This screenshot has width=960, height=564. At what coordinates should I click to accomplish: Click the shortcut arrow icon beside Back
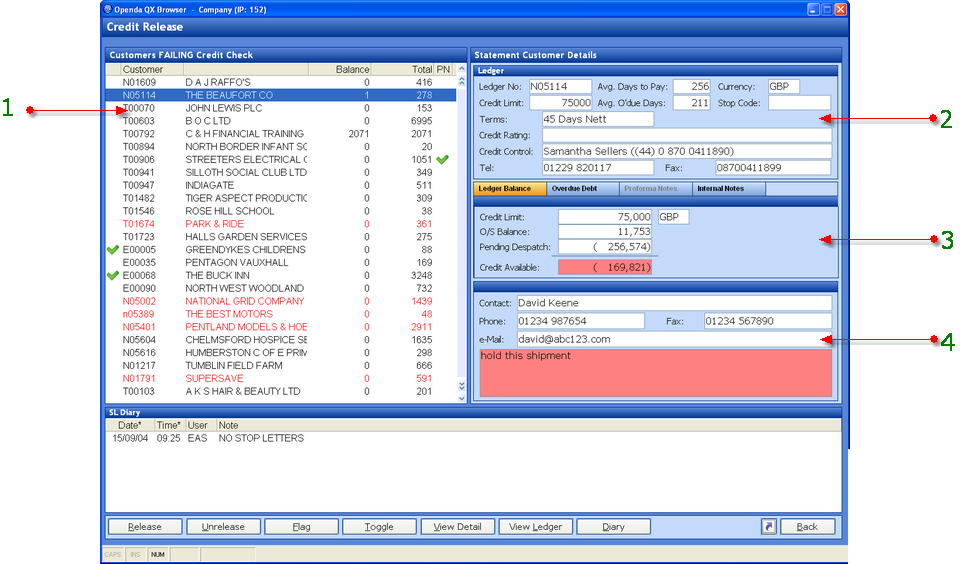tap(768, 527)
